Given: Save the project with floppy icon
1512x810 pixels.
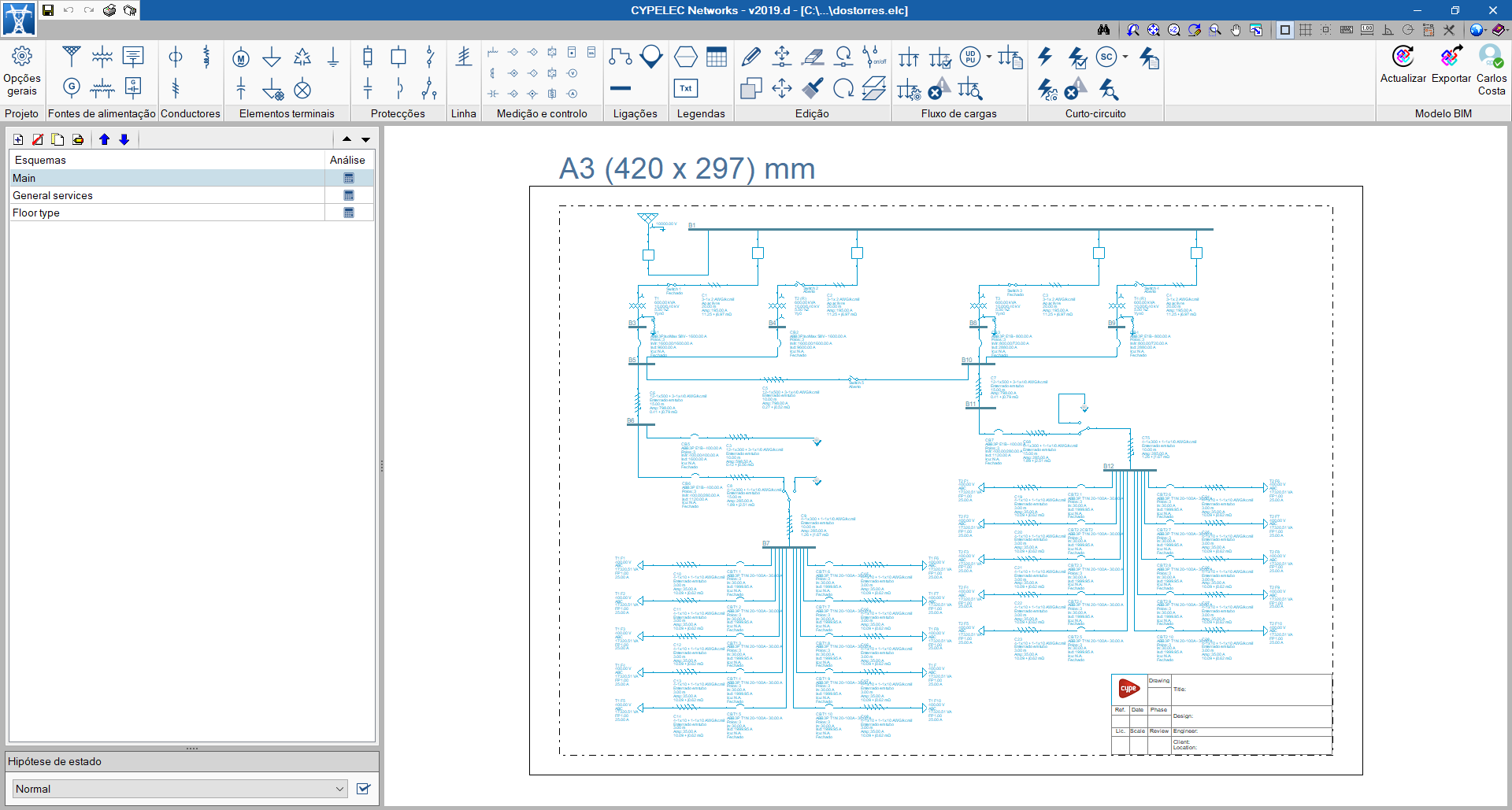Looking at the screenshot, I should [x=48, y=10].
